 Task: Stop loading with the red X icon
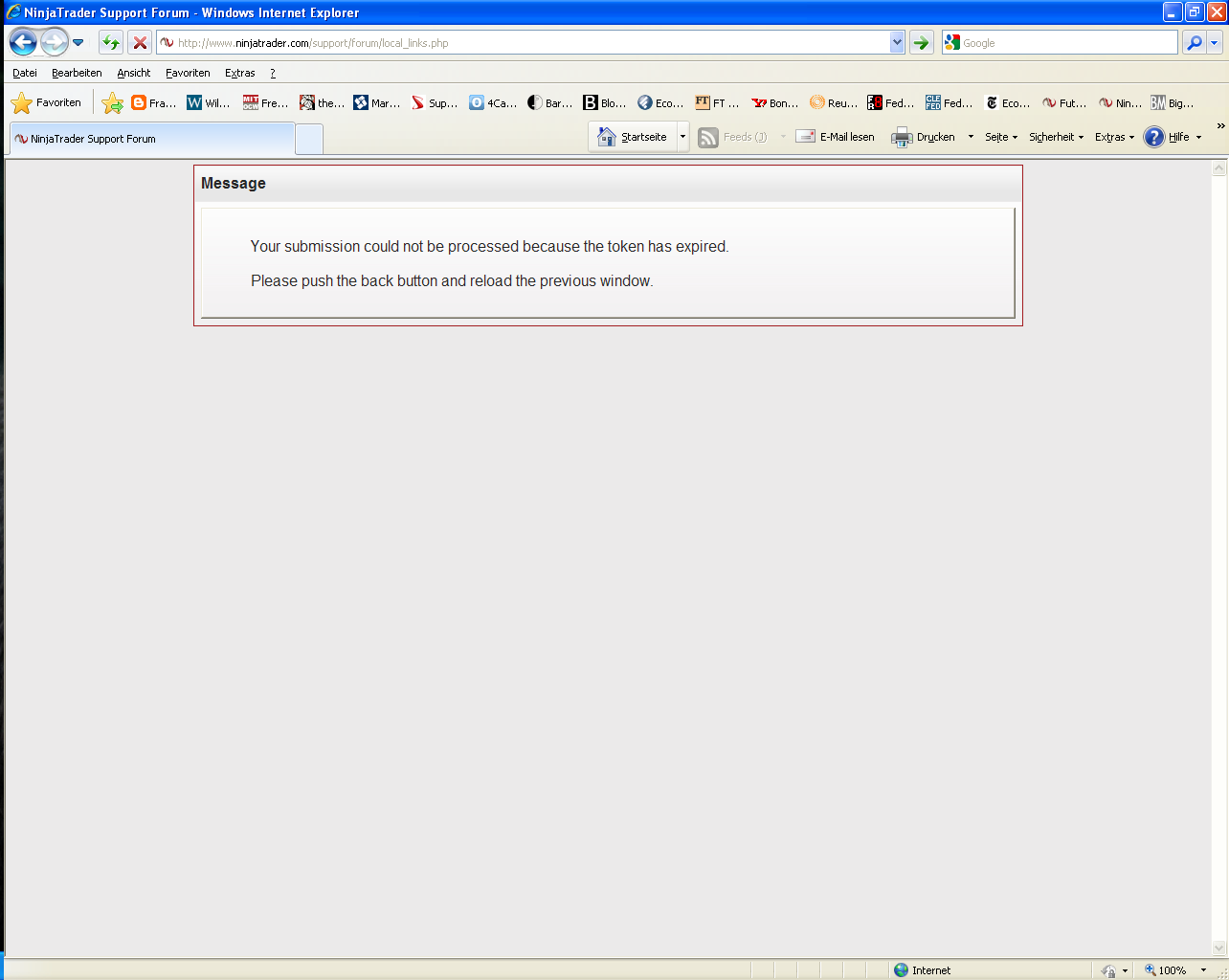pyautogui.click(x=140, y=42)
